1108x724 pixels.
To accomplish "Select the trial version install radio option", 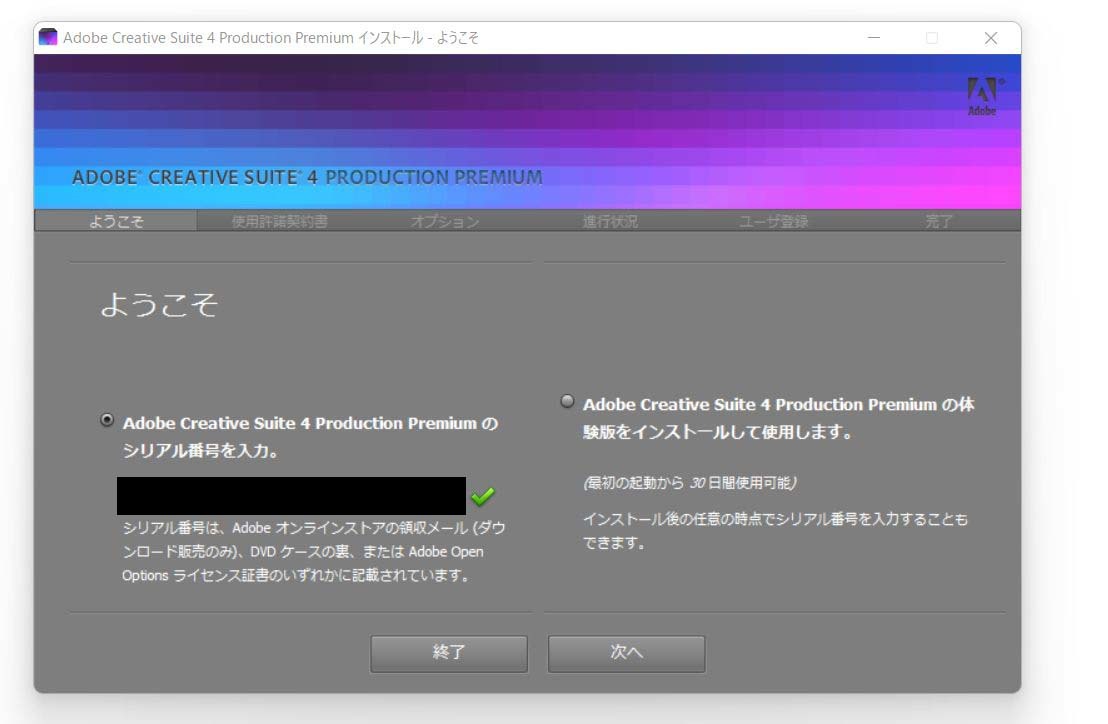I will click(567, 402).
